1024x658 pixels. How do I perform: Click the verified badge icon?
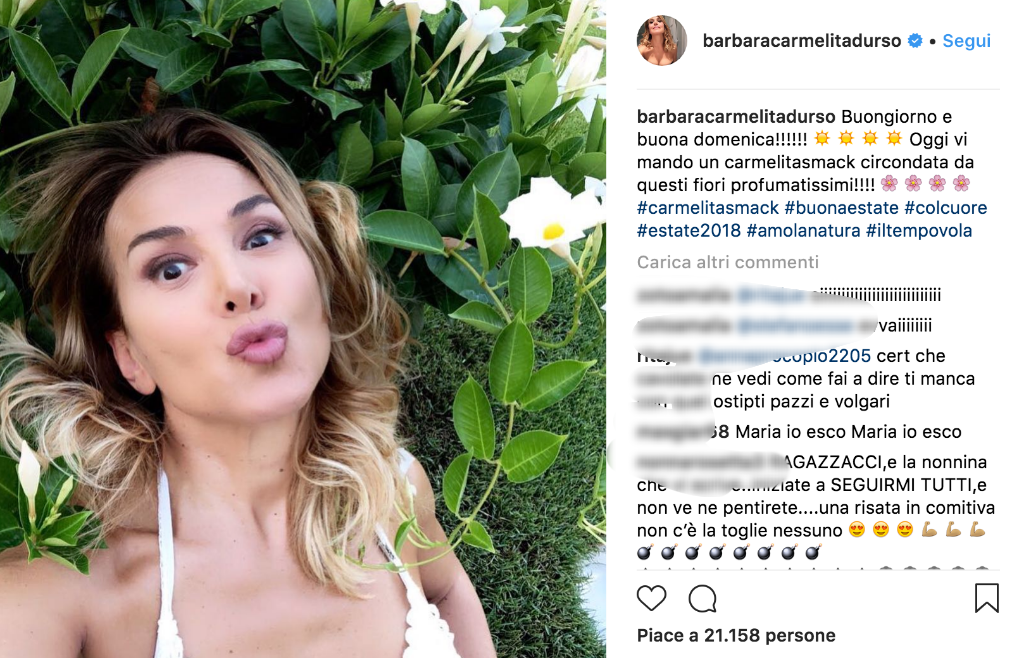click(x=915, y=41)
